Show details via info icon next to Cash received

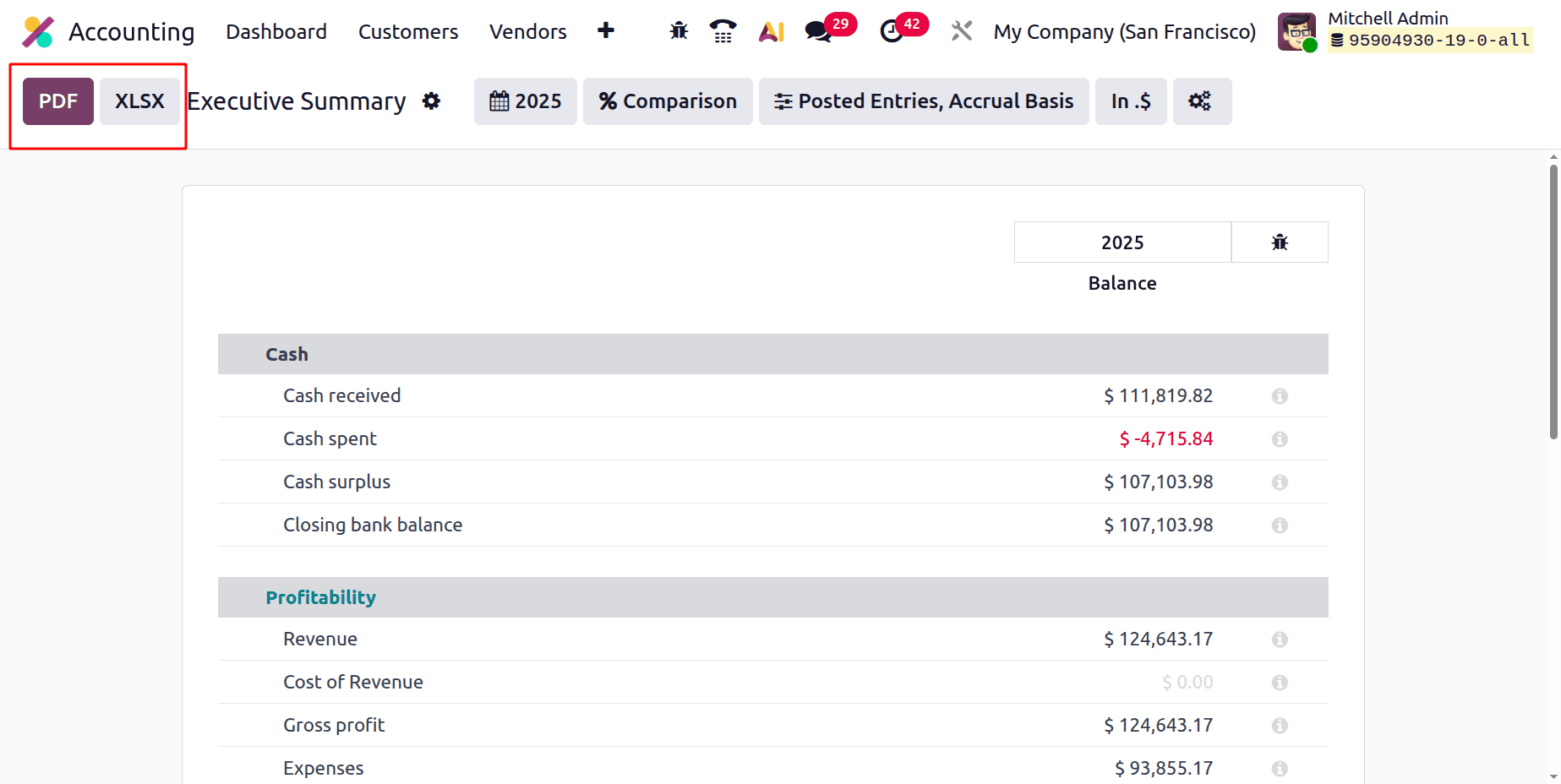pos(1279,395)
